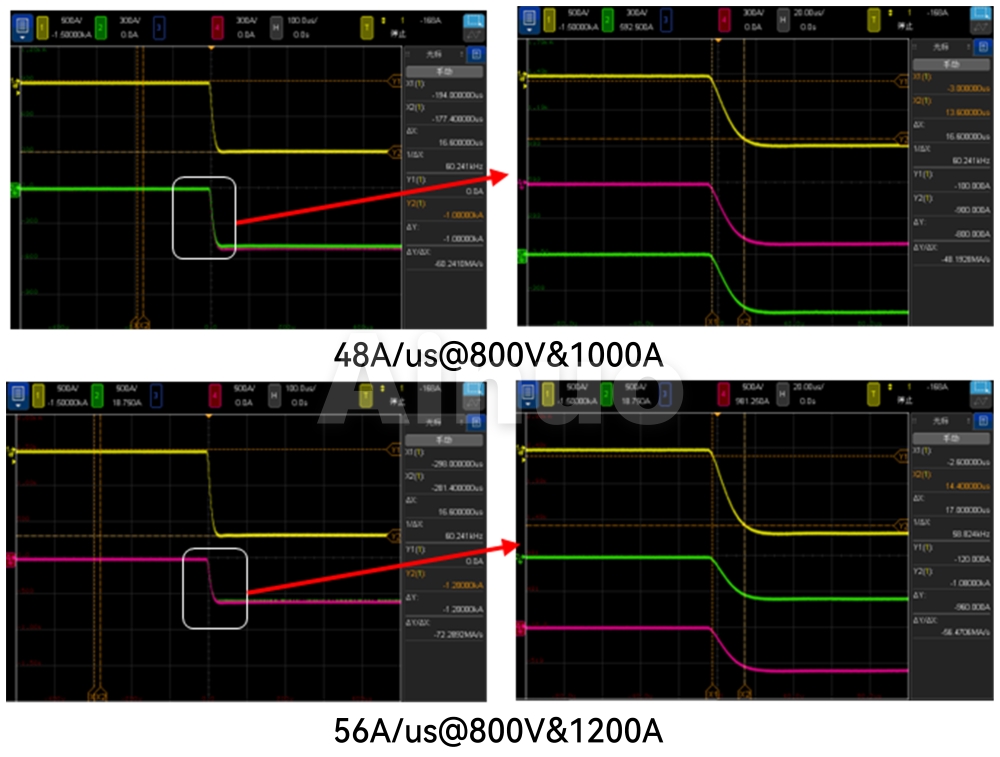This screenshot has height=757, width=1000.
Task: Toggle pink channel 4 badge in the bottom-right scope
Action: tap(723, 394)
